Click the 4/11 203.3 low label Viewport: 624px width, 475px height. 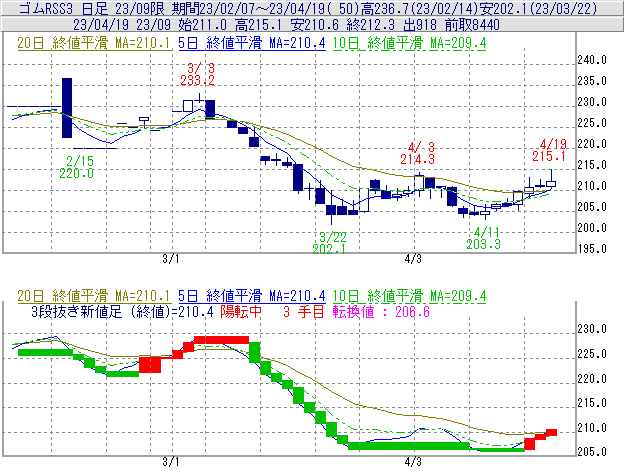pos(484,238)
